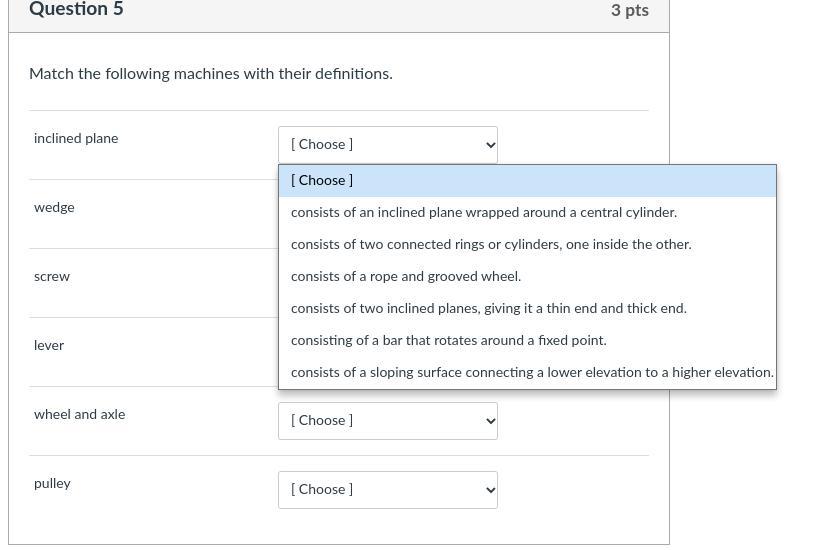Pick "two connected rings or cylinders" option
Image resolution: width=822 pixels, height=550 pixels.
coord(491,245)
